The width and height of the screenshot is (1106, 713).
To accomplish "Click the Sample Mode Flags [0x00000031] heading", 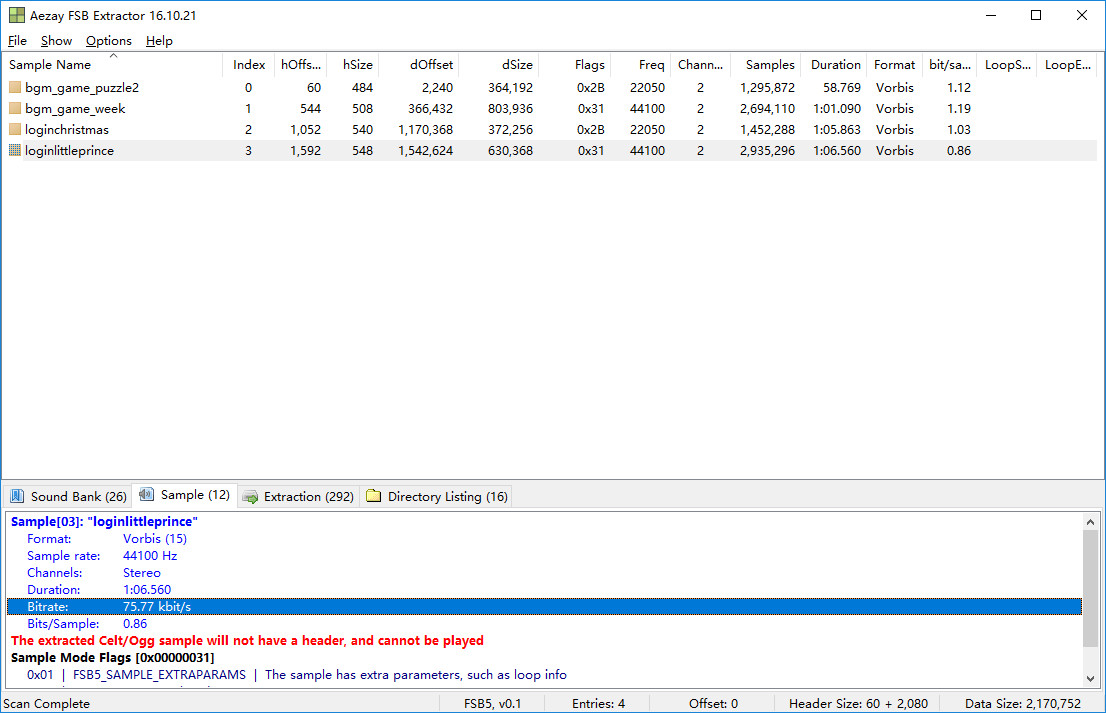I will pos(113,657).
